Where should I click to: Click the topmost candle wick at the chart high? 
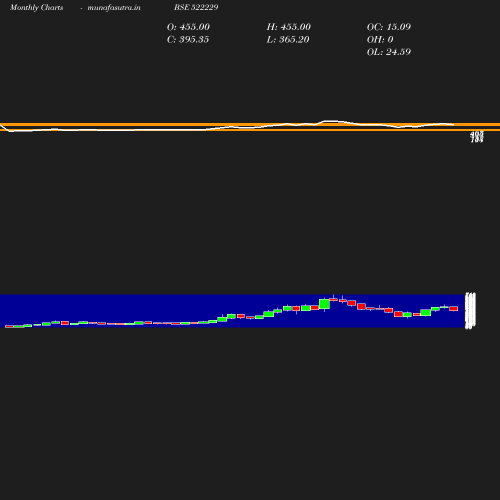pos(334,296)
